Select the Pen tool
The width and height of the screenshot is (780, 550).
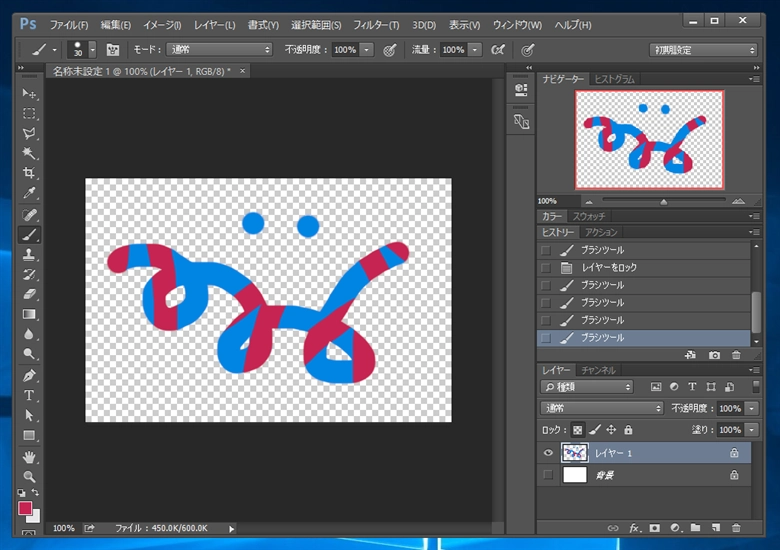[x=29, y=375]
